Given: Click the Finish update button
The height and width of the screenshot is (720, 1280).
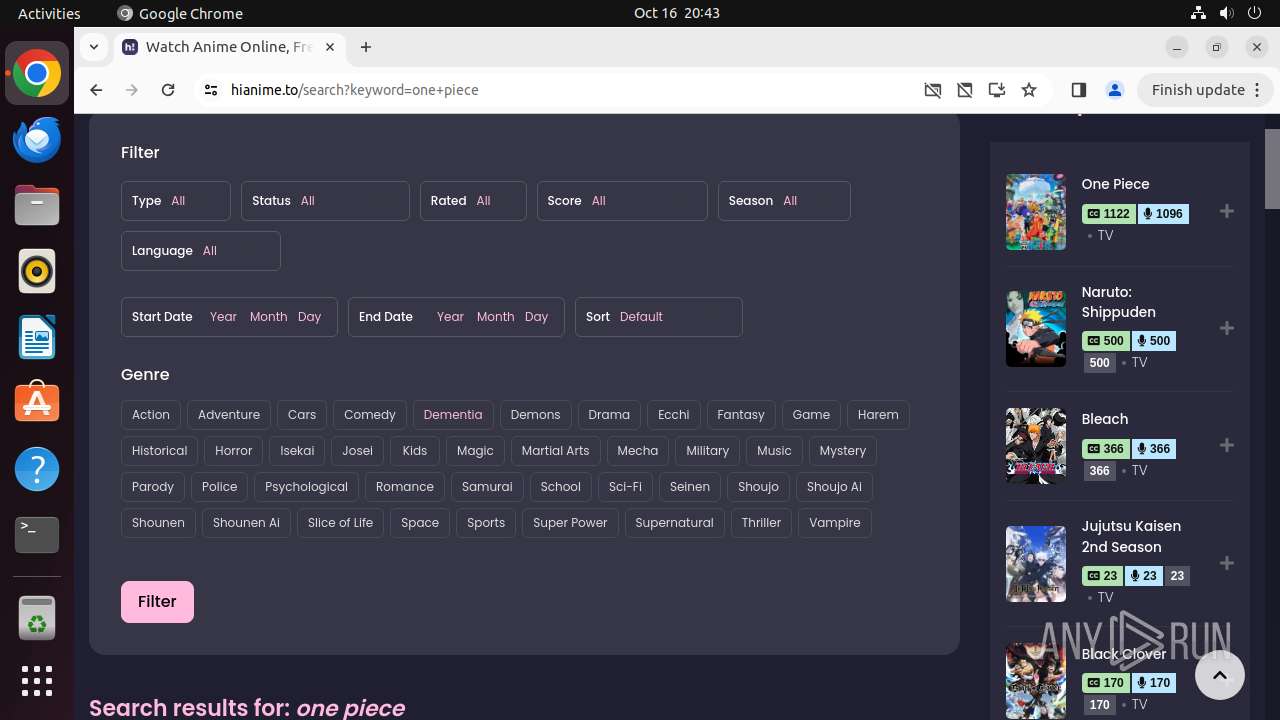Looking at the screenshot, I should point(1205,90).
